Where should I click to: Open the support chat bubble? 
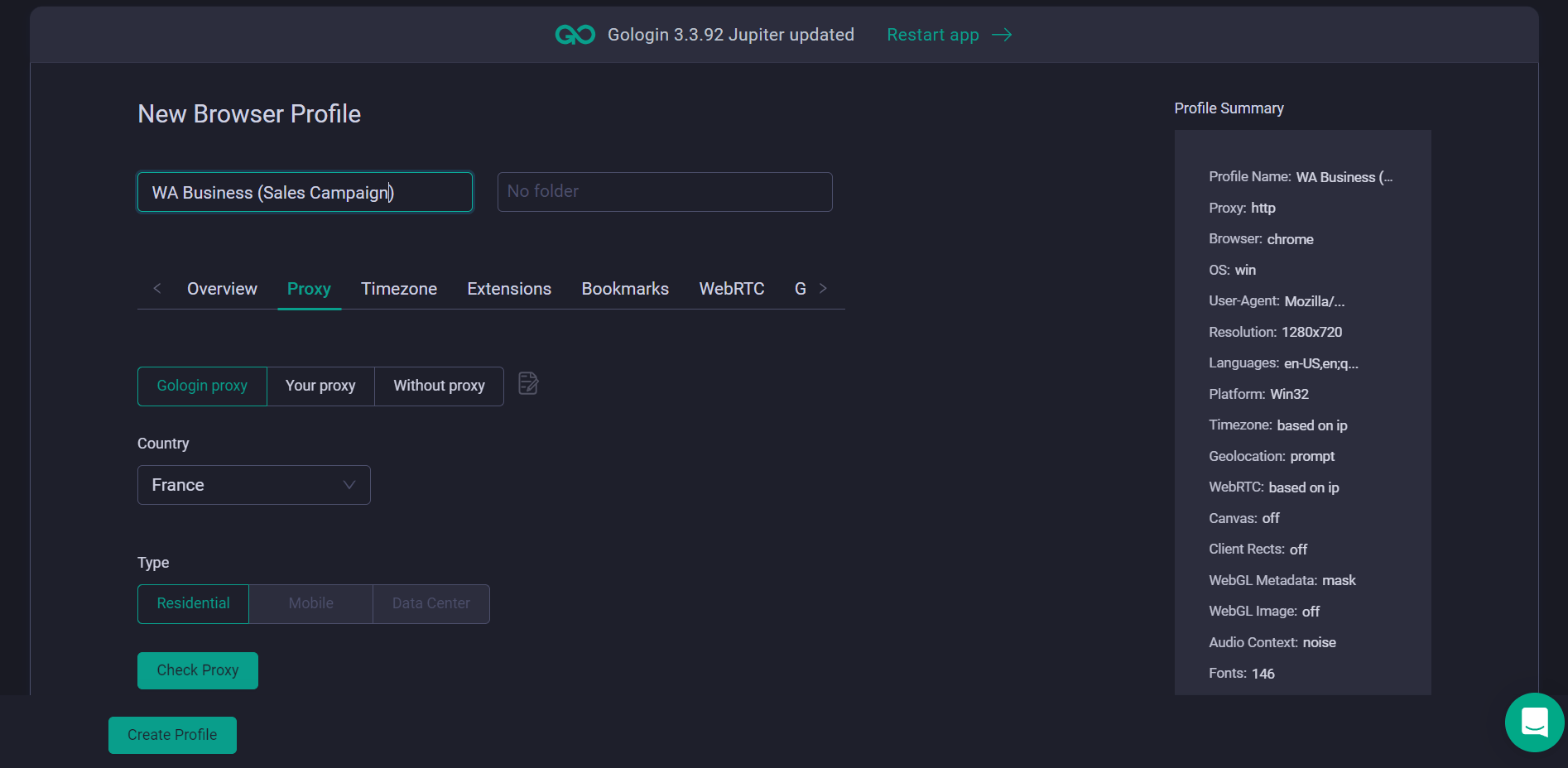1535,722
